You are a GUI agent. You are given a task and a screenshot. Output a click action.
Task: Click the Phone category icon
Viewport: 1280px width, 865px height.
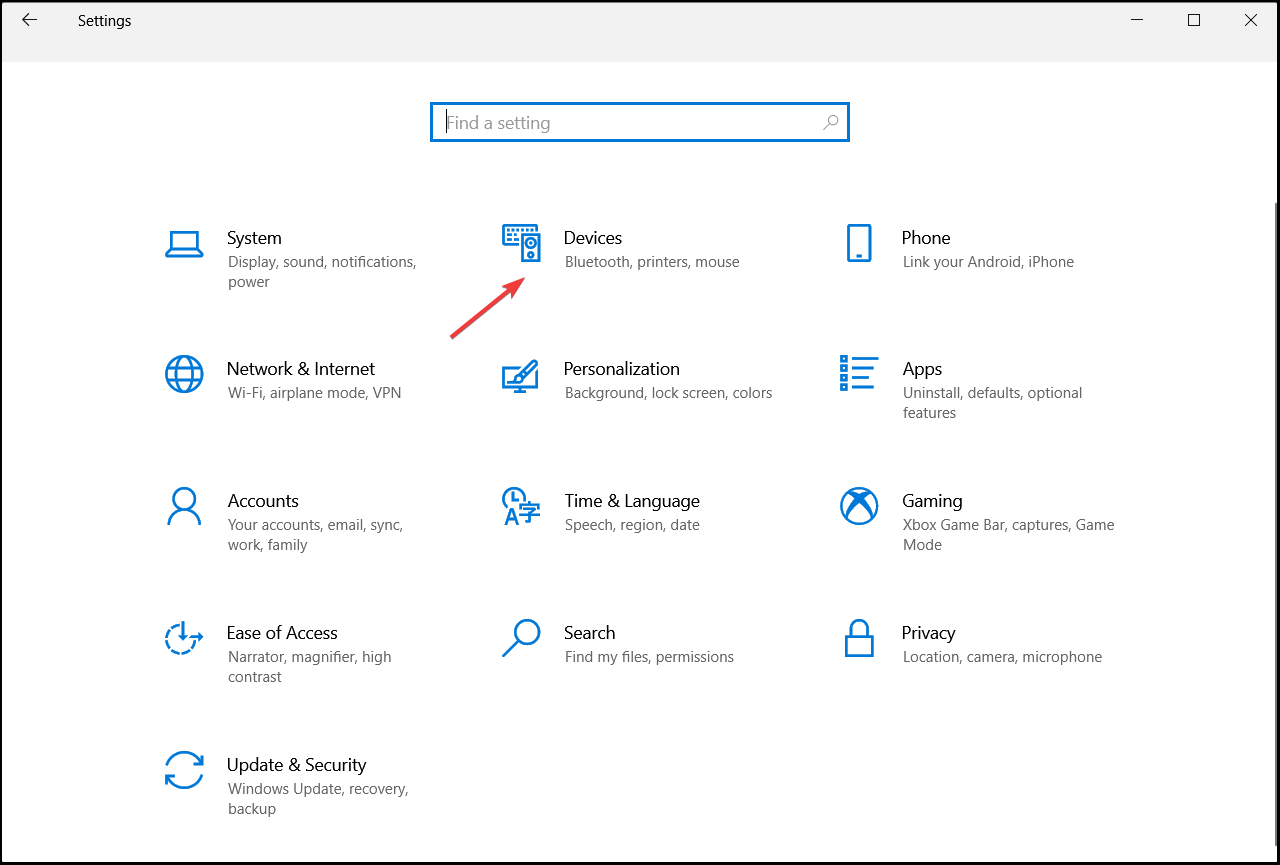(x=859, y=243)
